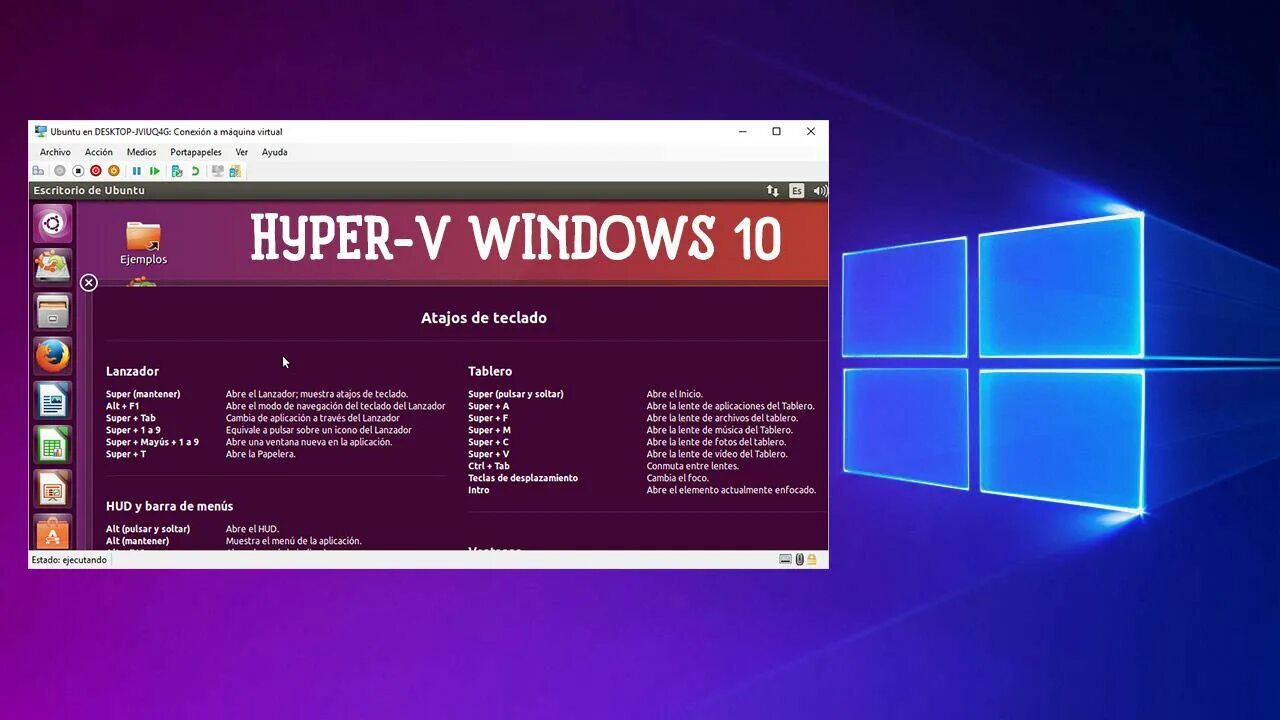1280x720 pixels.
Task: Click the 'Alt (pulsar y soltar)' shortcut text
Action: click(x=148, y=529)
